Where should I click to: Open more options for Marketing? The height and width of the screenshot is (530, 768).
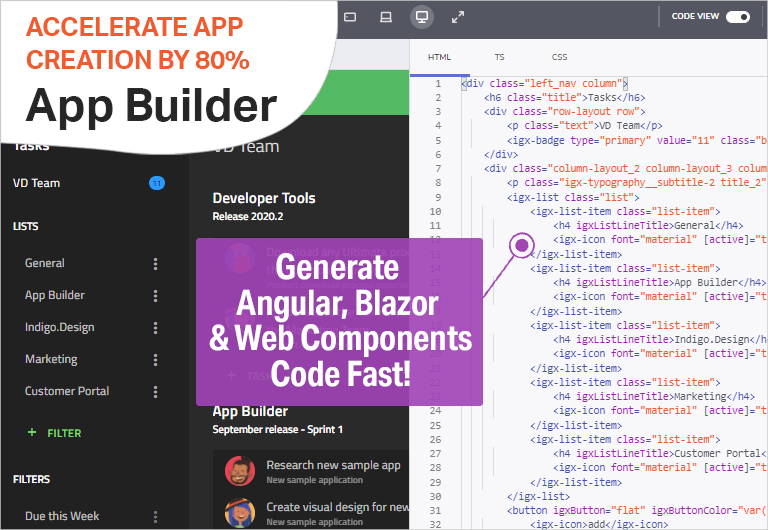tap(155, 360)
